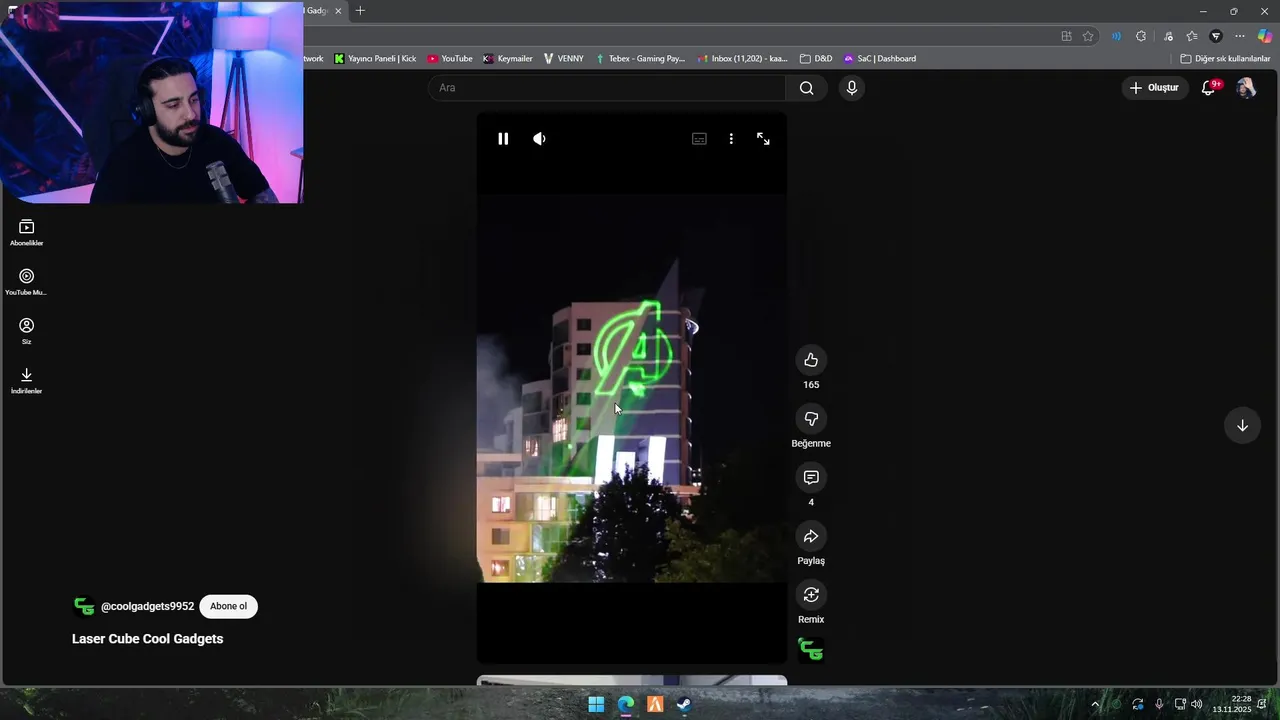
Task: Open the three-dot more options menu
Action: pos(731,139)
